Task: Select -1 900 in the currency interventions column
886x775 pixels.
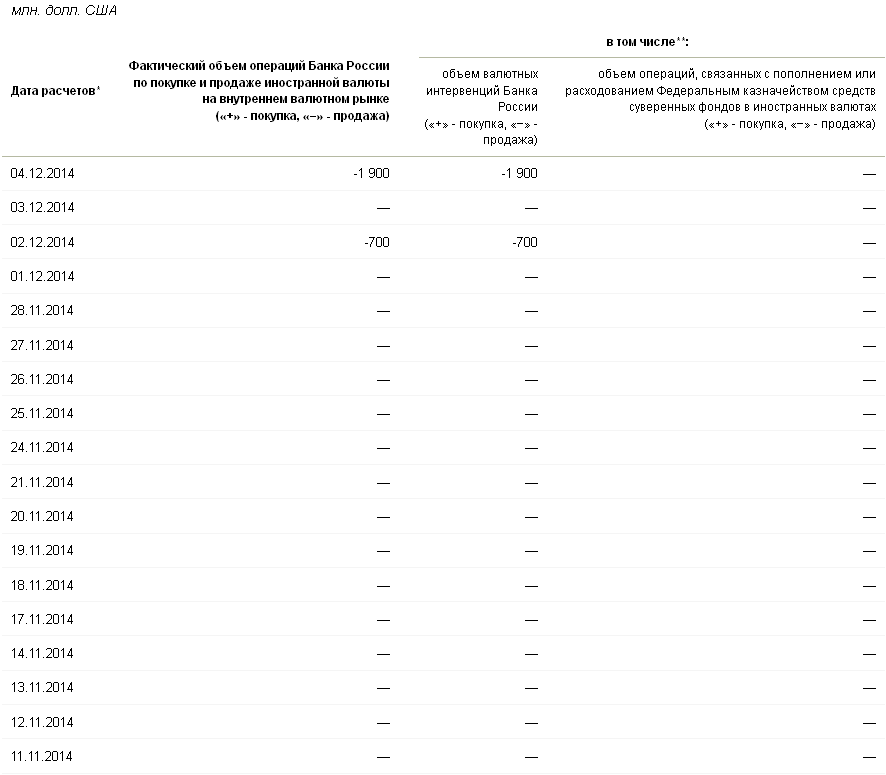Action: 519,173
